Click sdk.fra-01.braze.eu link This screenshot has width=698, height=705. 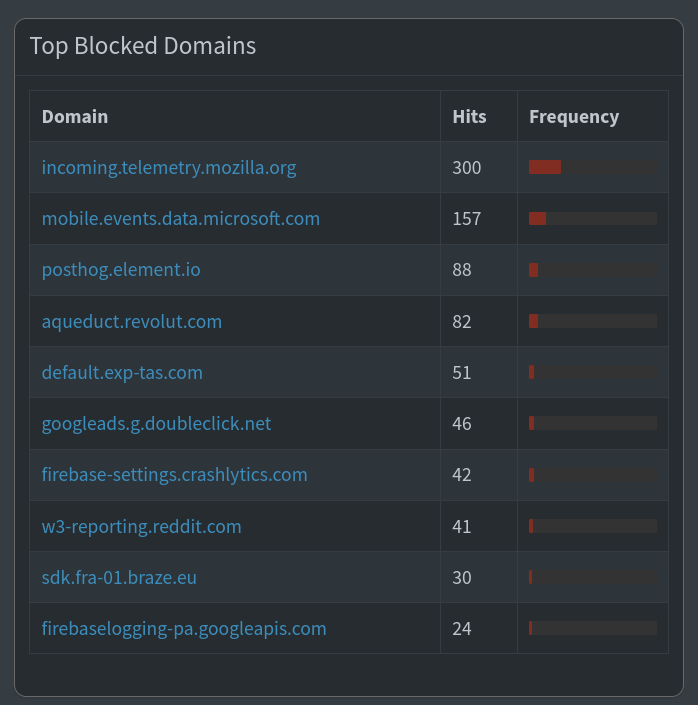119,577
